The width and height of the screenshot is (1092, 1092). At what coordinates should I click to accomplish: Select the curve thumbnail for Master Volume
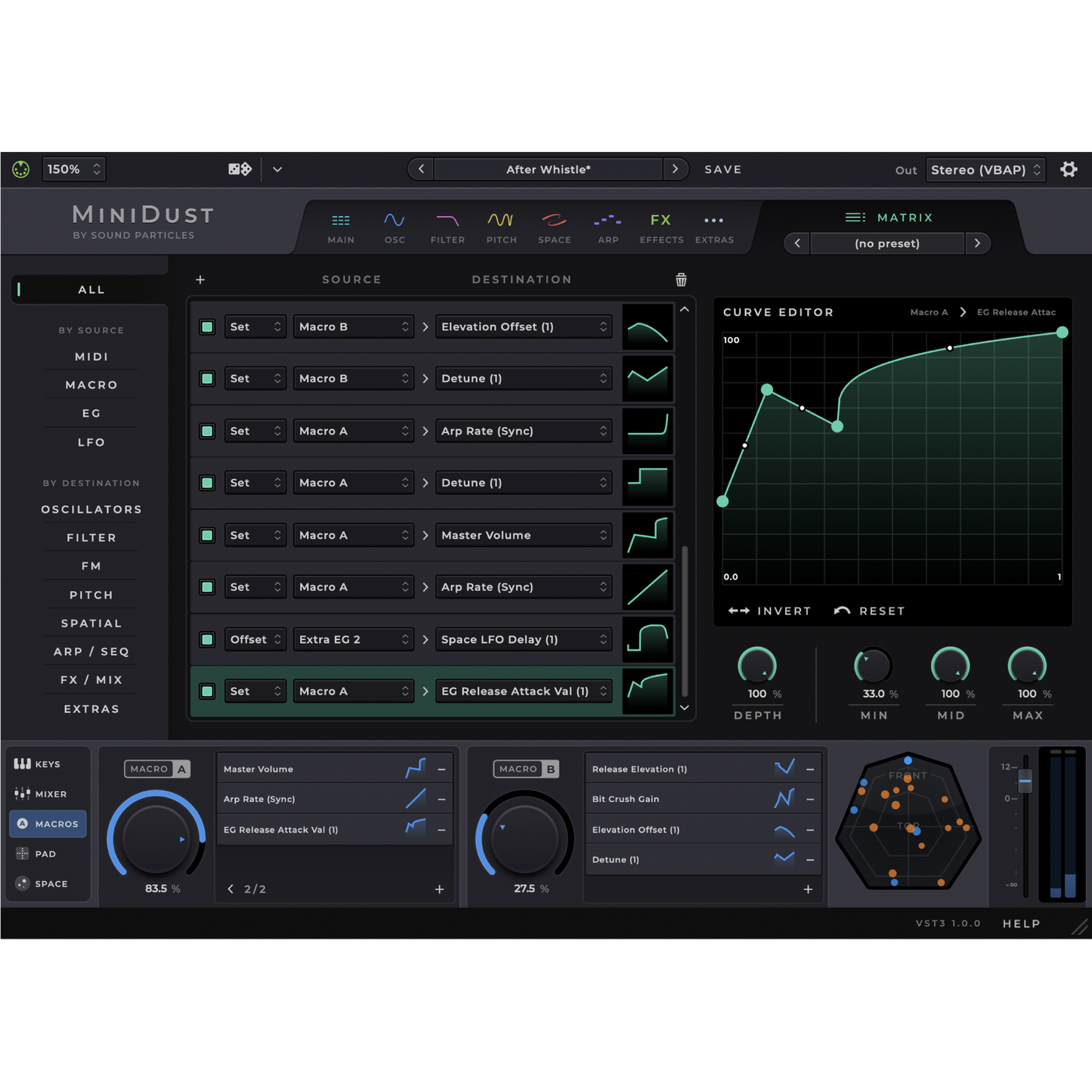coord(648,535)
